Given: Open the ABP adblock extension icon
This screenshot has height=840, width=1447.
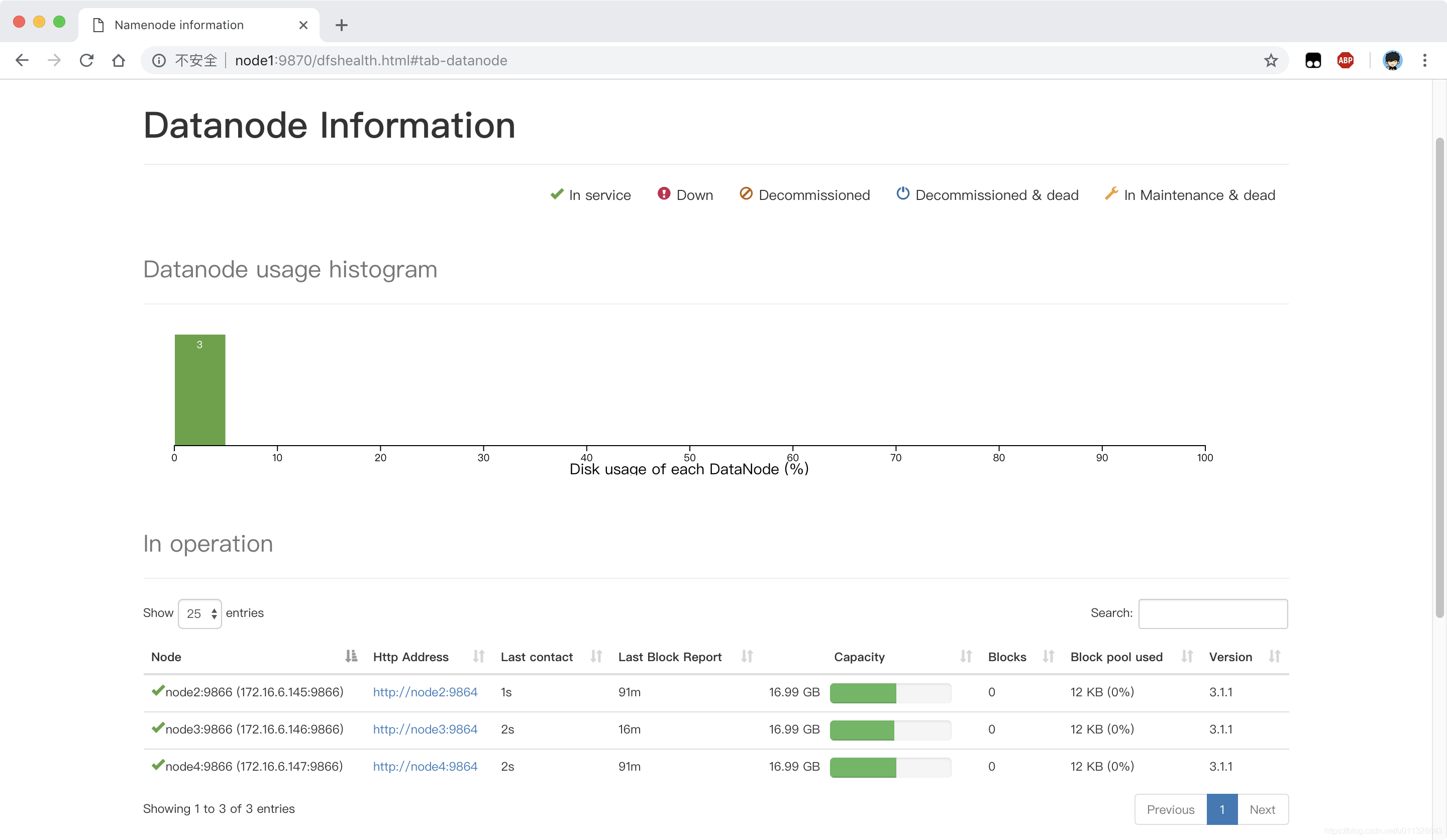Looking at the screenshot, I should [x=1346, y=60].
